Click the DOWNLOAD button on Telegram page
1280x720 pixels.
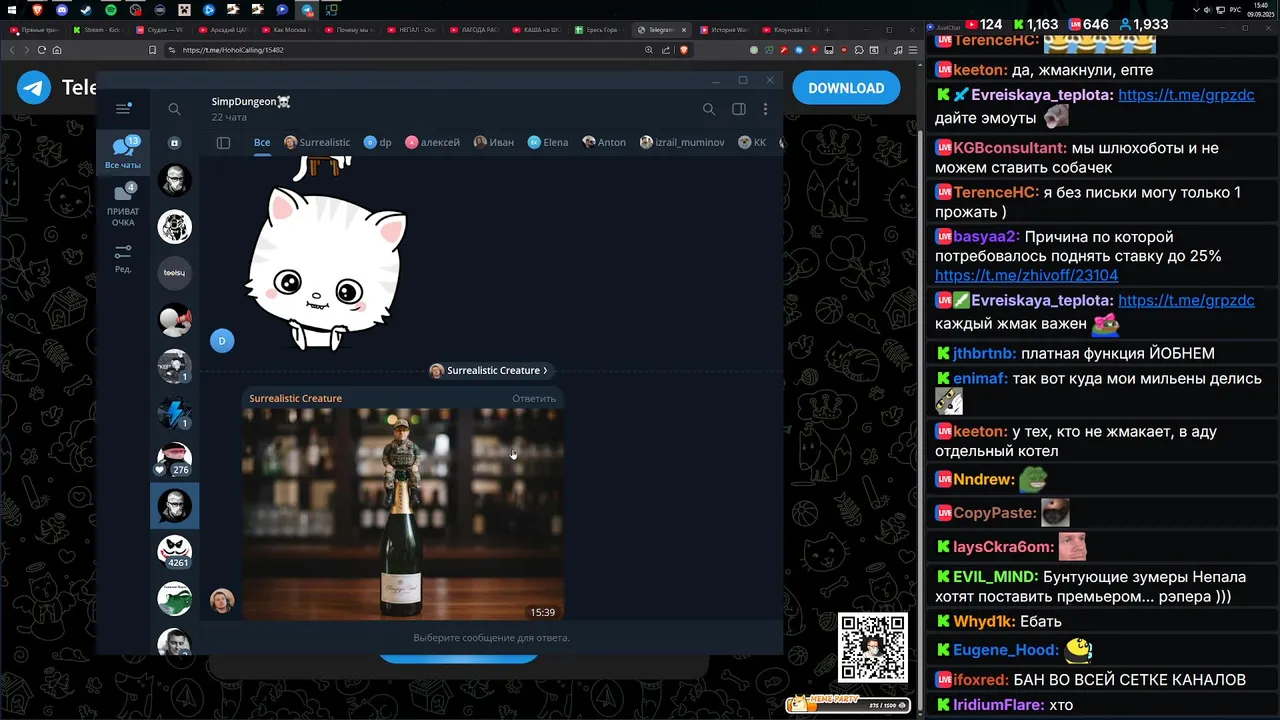(846, 88)
